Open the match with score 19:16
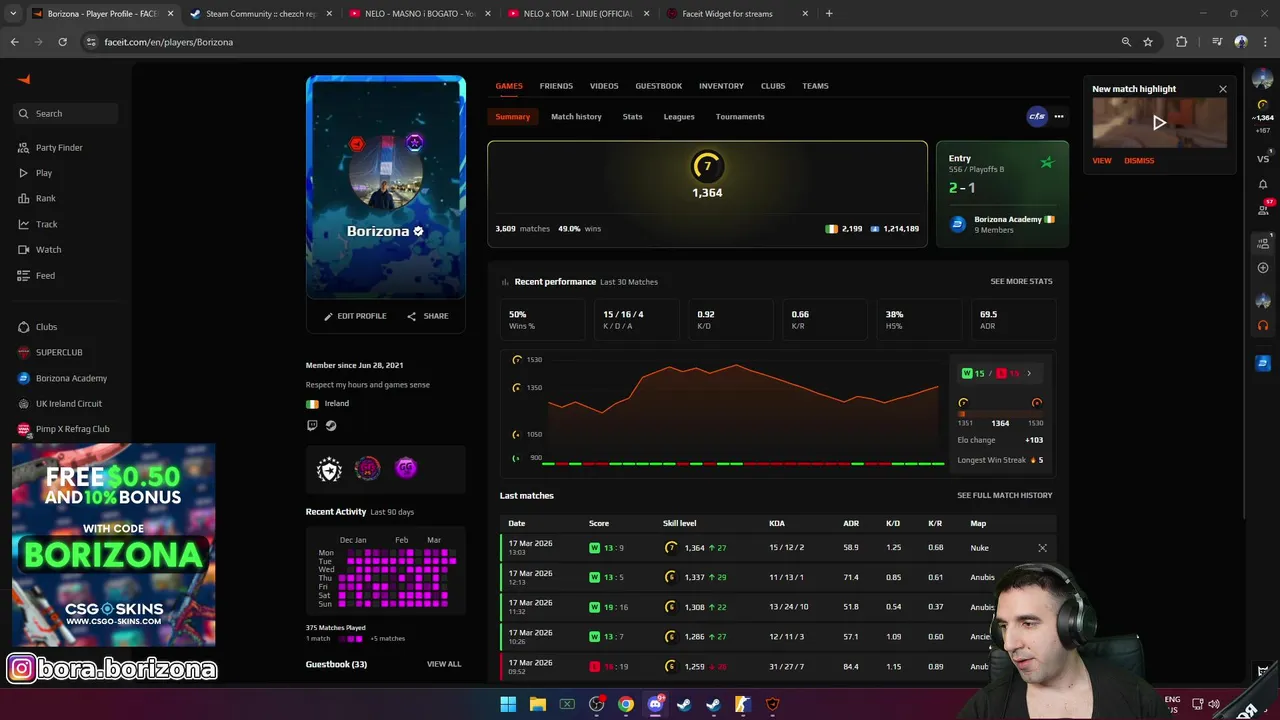 (x=778, y=607)
